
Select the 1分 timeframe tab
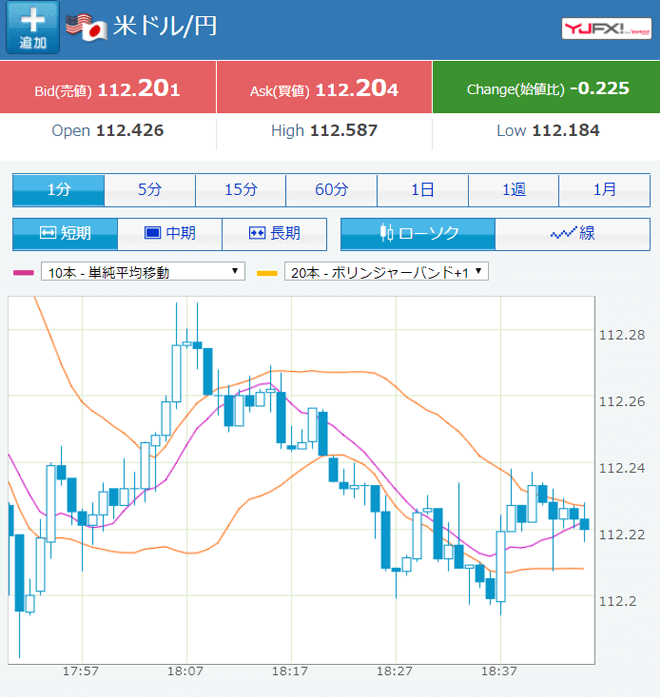click(x=59, y=190)
